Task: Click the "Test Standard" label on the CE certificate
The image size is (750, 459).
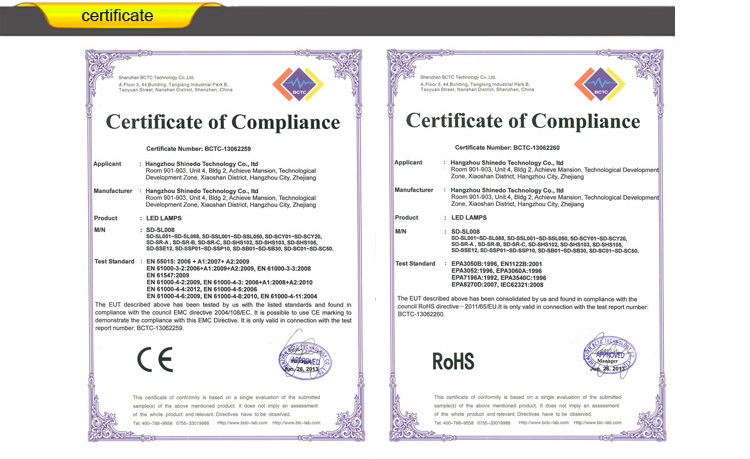Action: click(x=114, y=262)
